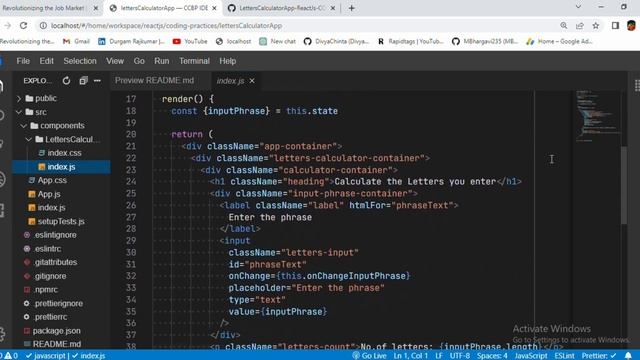This screenshot has height=360, width=640.
Task: Open the Help menu
Action: pos(227,61)
